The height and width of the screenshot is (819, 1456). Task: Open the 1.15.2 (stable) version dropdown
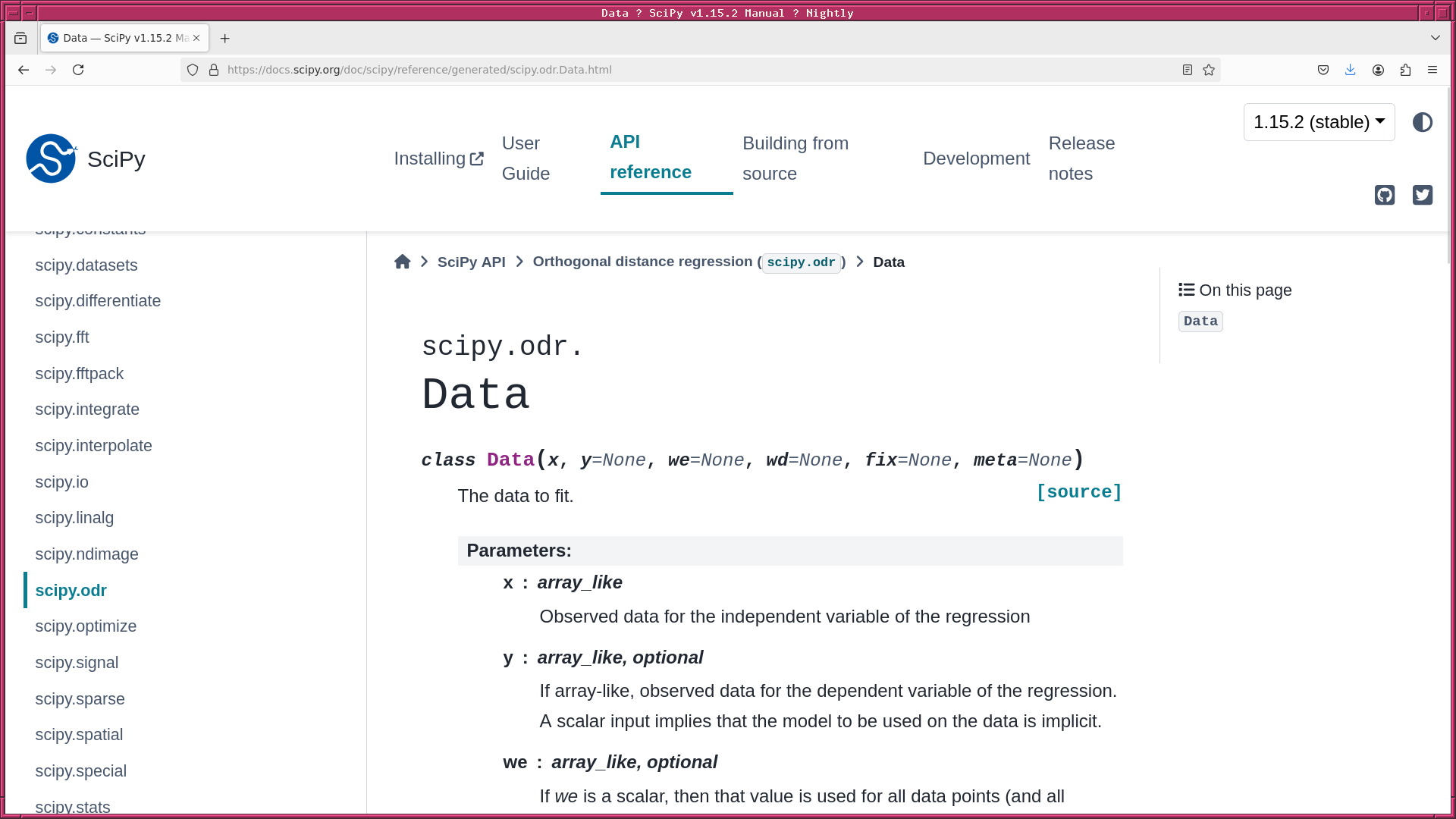click(1319, 122)
